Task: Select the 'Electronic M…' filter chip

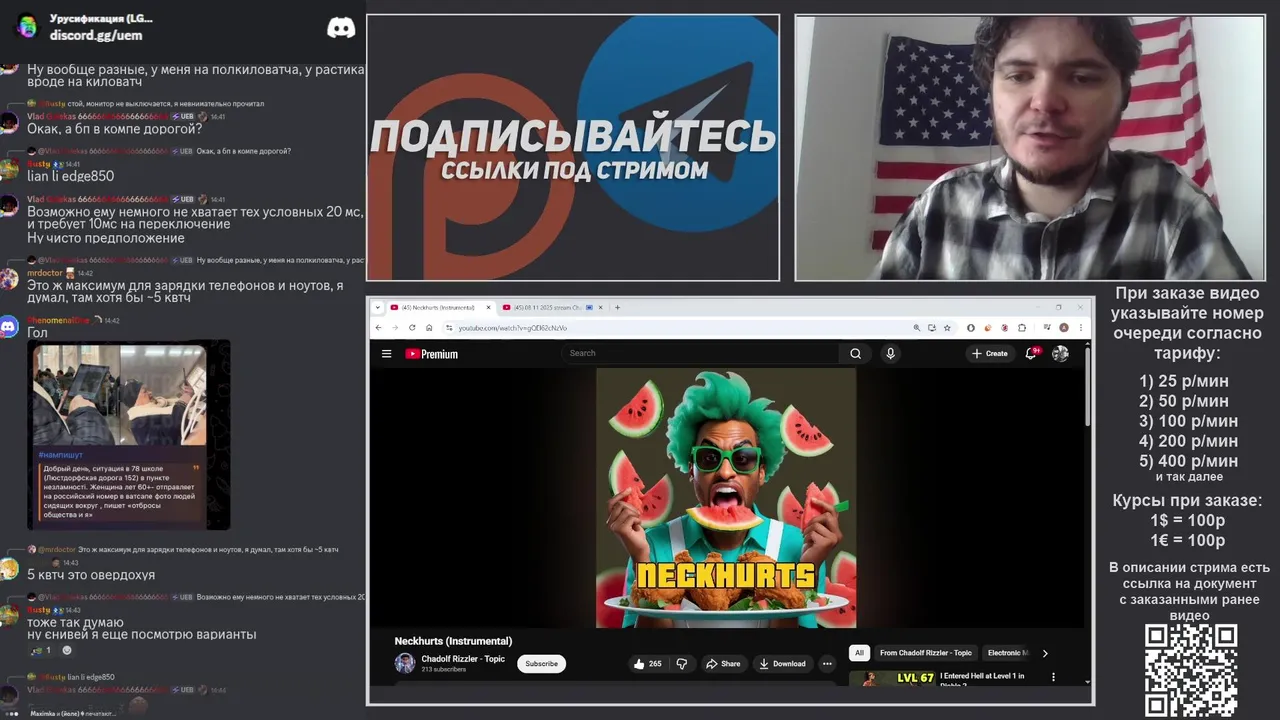Action: [x=1008, y=653]
